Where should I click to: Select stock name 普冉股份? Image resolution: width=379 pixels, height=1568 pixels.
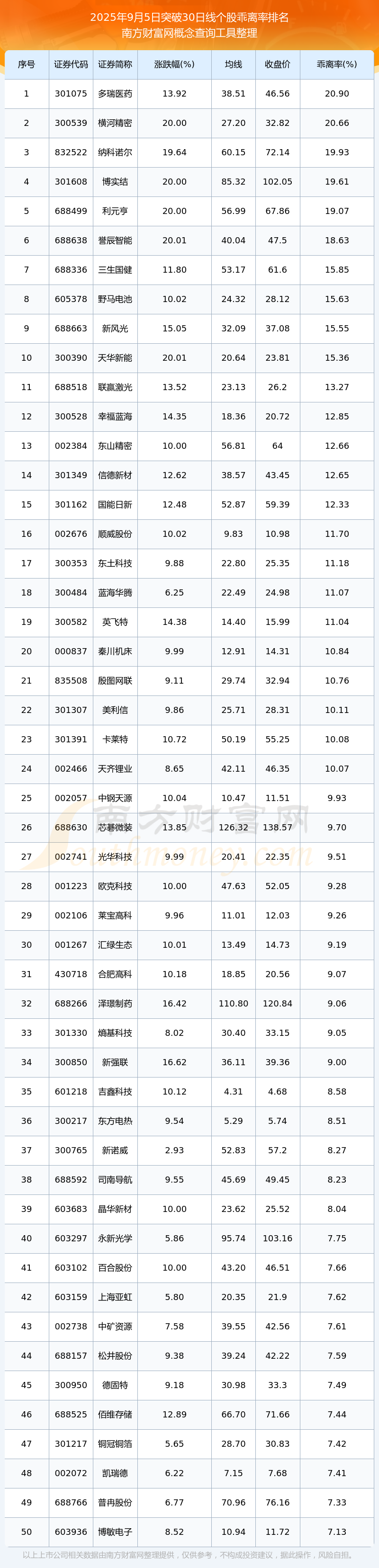click(115, 1503)
